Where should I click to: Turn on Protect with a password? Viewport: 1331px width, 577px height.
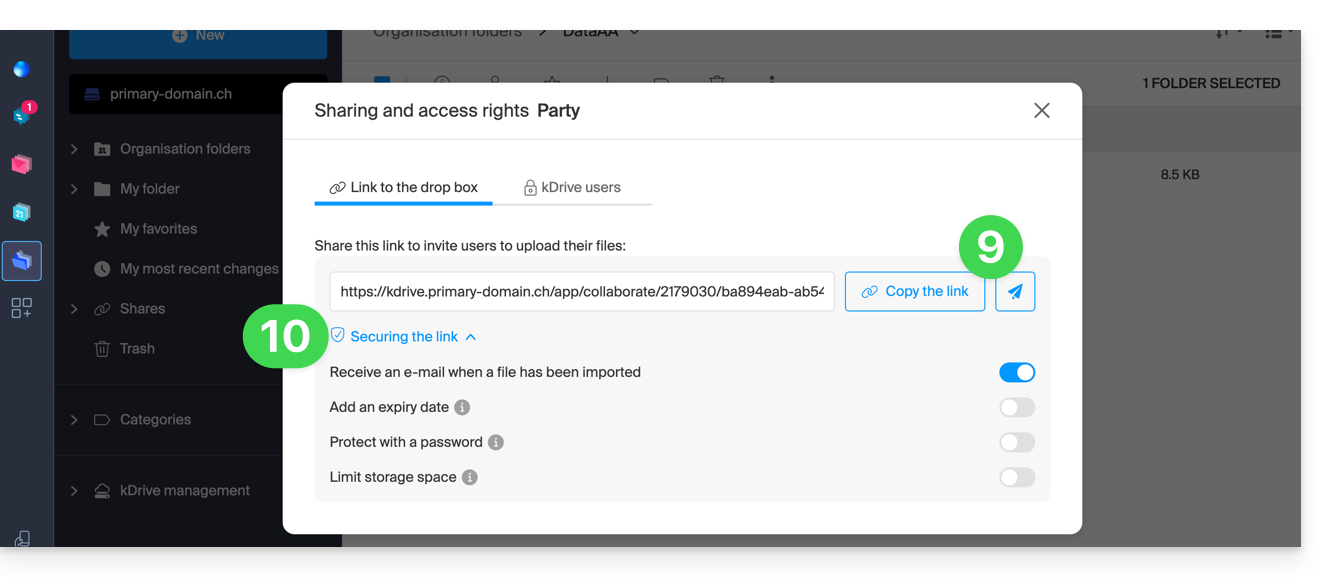point(1016,442)
